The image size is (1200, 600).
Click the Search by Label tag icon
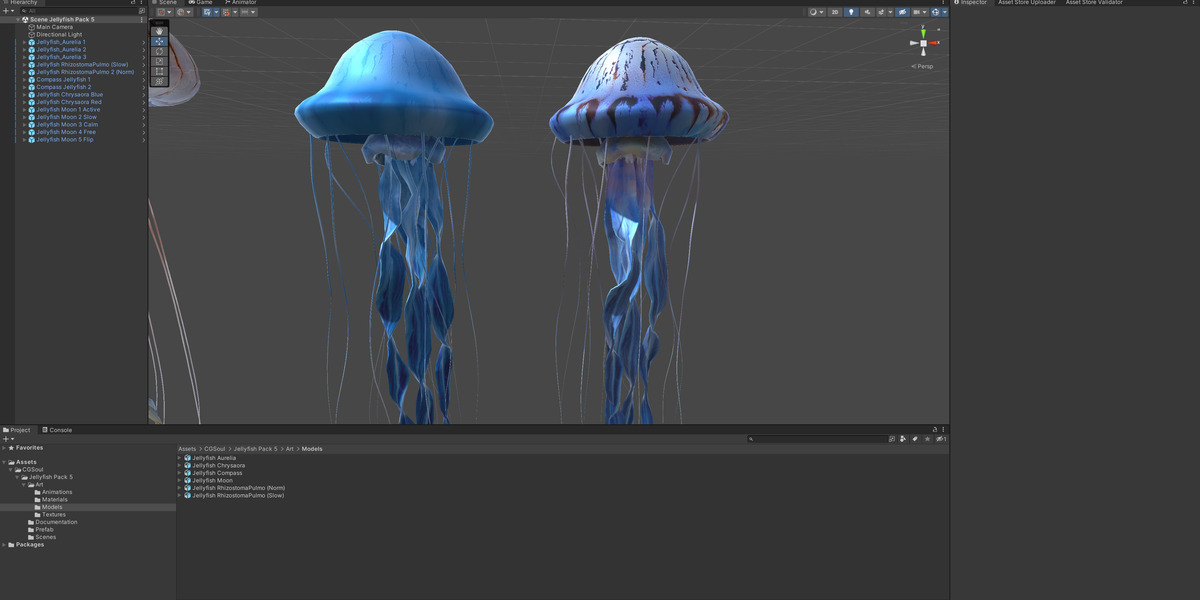pos(915,439)
